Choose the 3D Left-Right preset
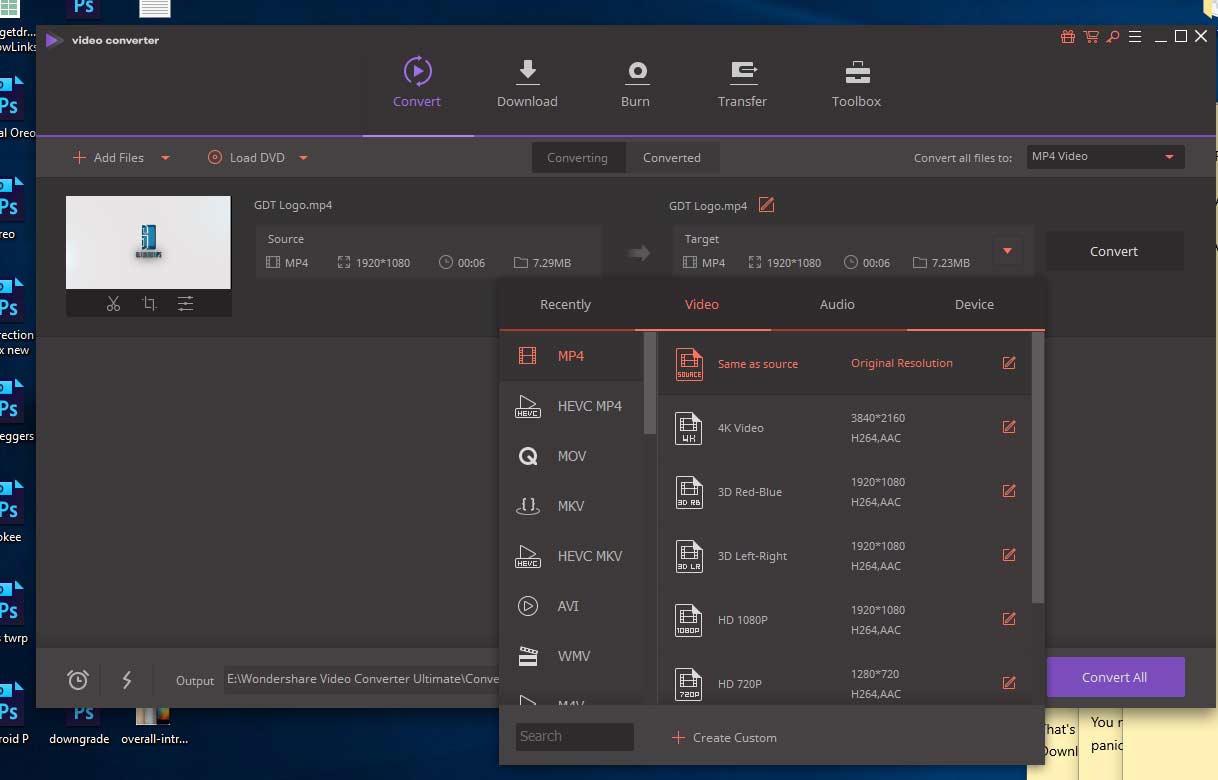The image size is (1218, 780). pos(844,555)
